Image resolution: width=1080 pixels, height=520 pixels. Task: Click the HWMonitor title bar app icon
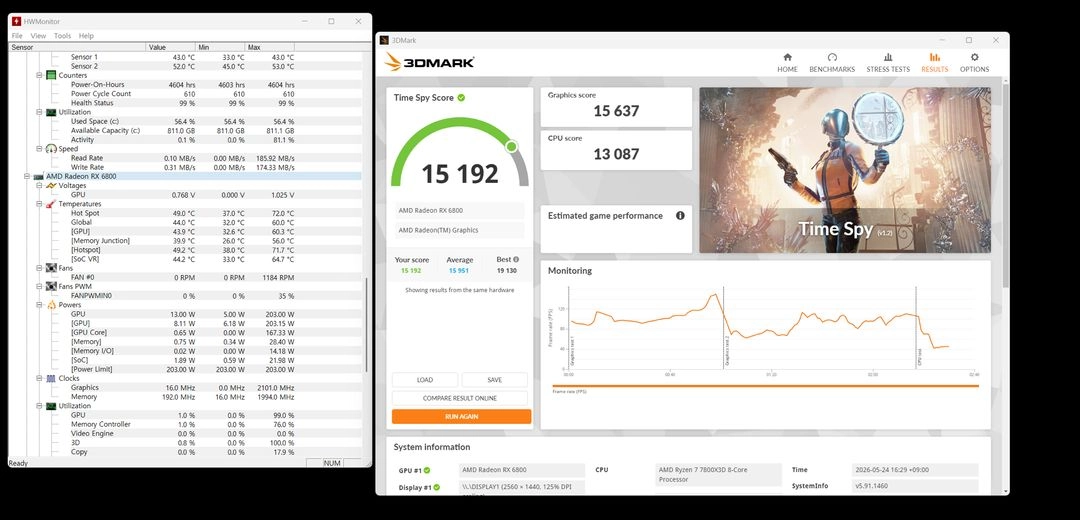click(16, 21)
